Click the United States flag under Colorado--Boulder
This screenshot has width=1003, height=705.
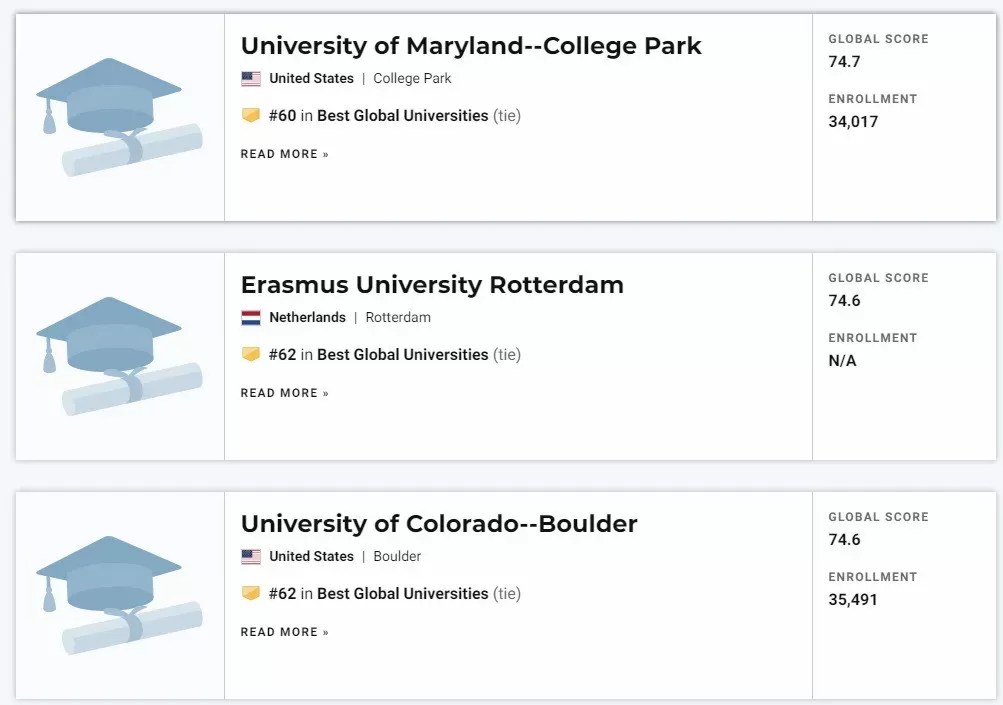(x=251, y=557)
